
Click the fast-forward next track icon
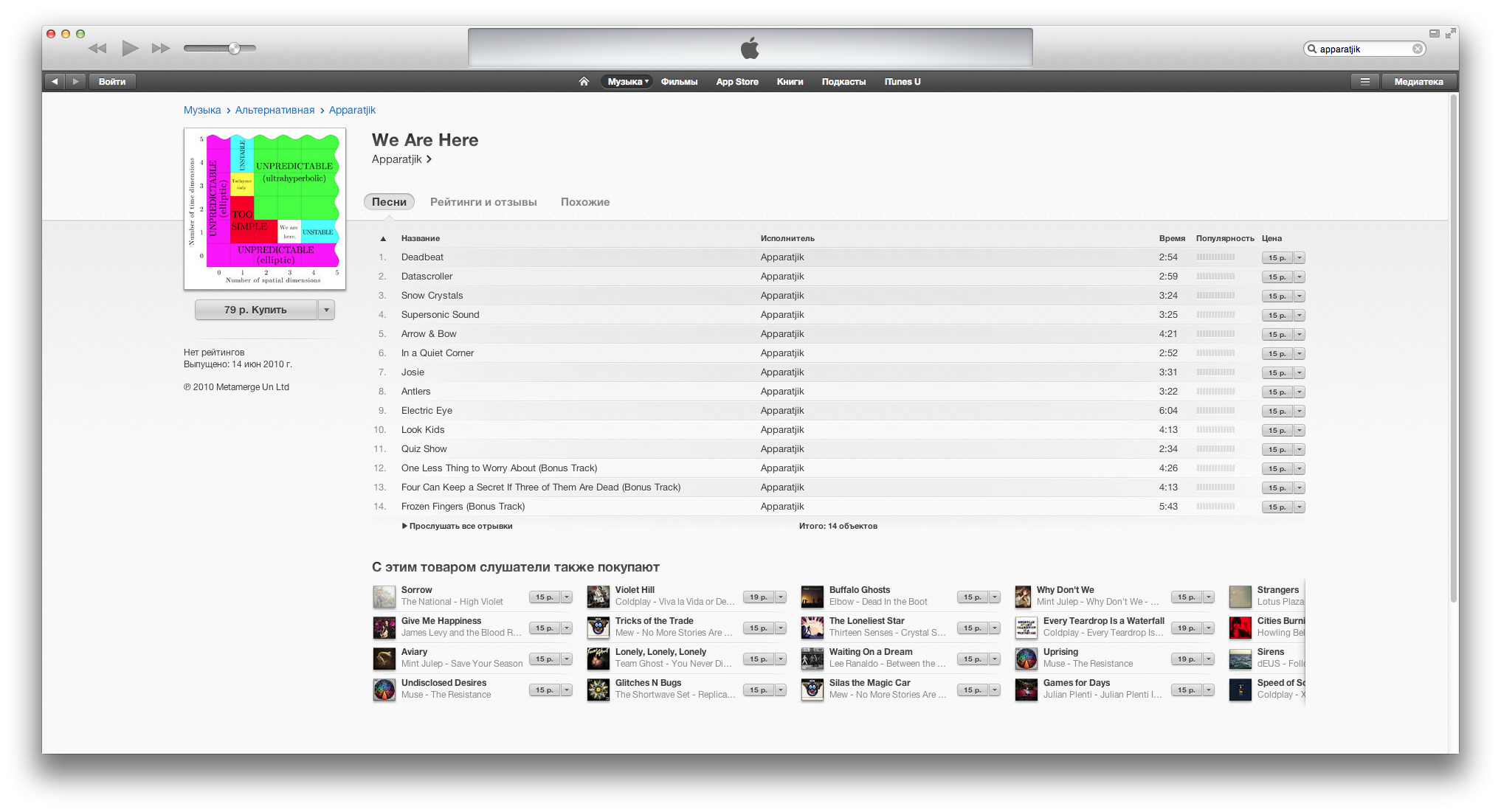click(161, 49)
